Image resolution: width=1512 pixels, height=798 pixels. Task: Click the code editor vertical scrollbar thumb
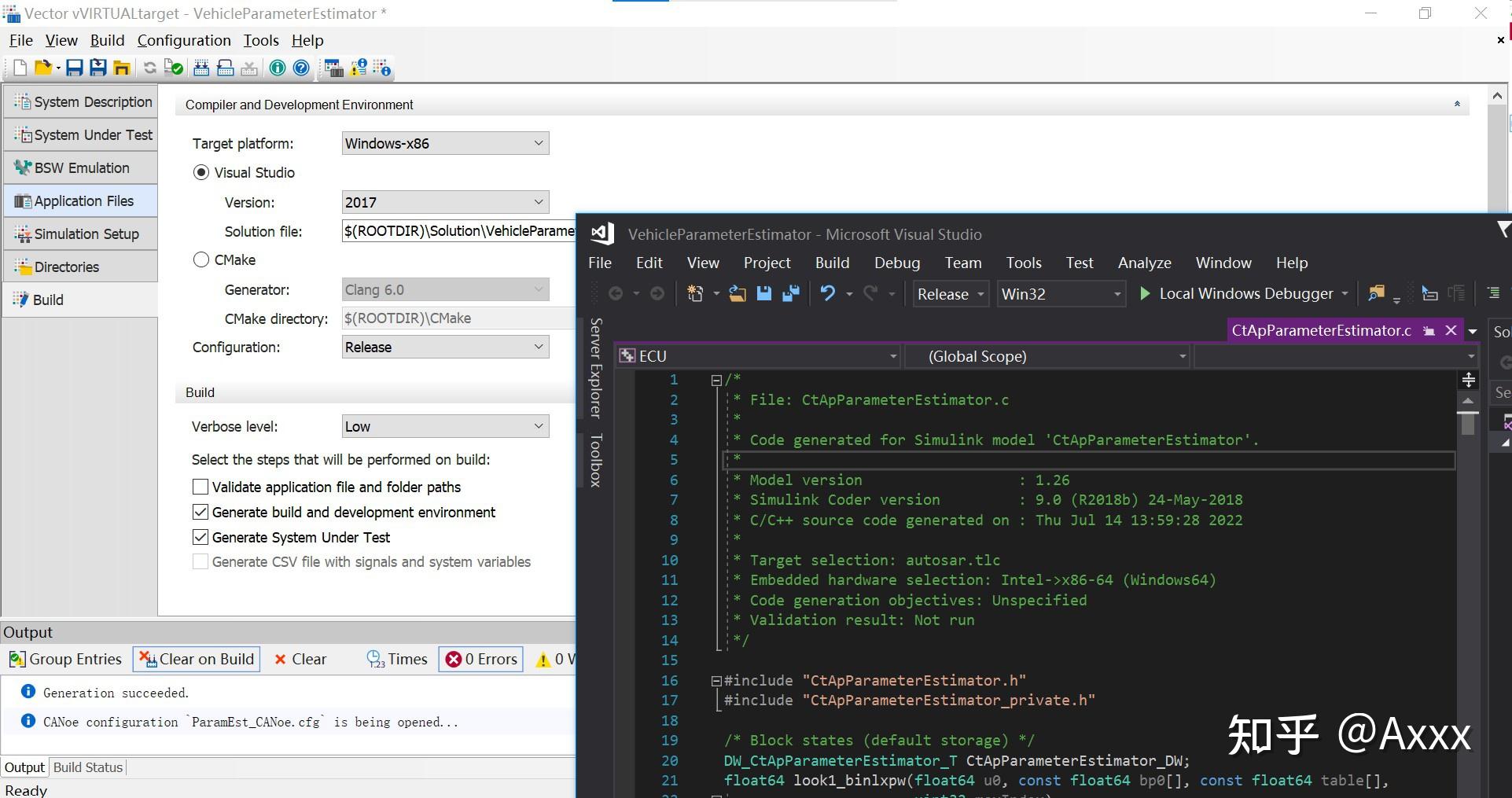(1468, 424)
